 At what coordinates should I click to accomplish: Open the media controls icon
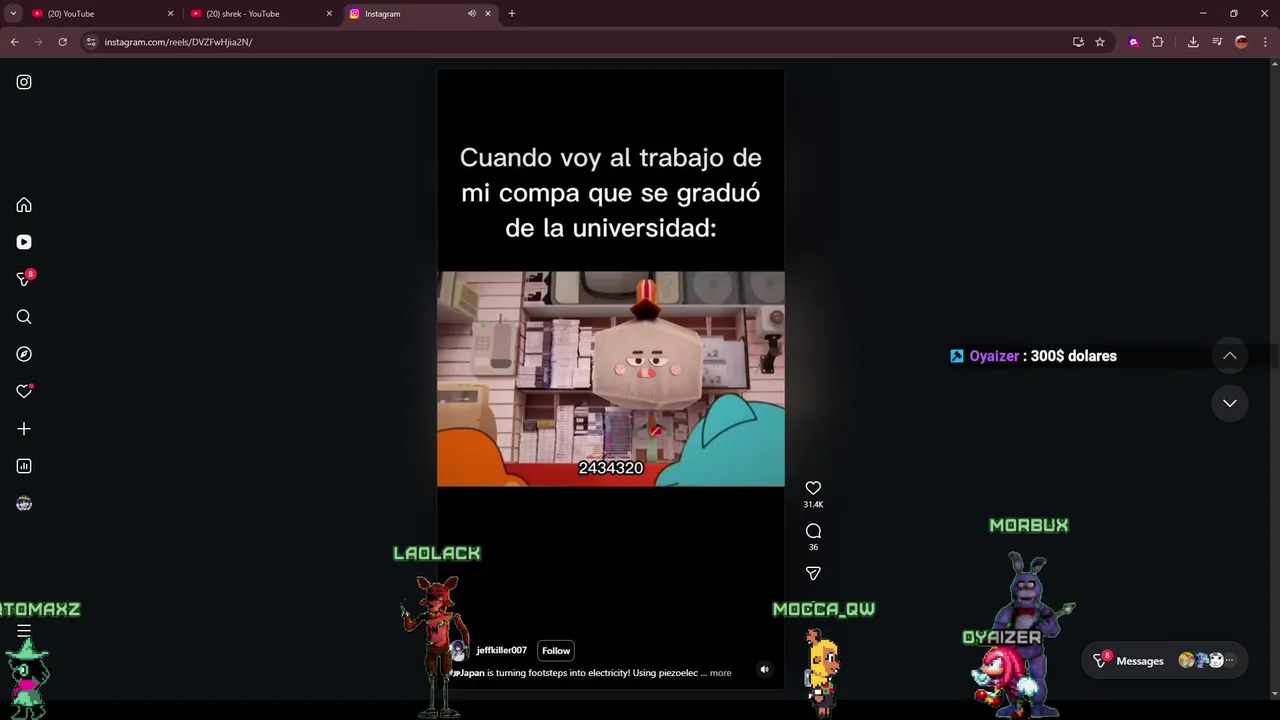point(1217,42)
